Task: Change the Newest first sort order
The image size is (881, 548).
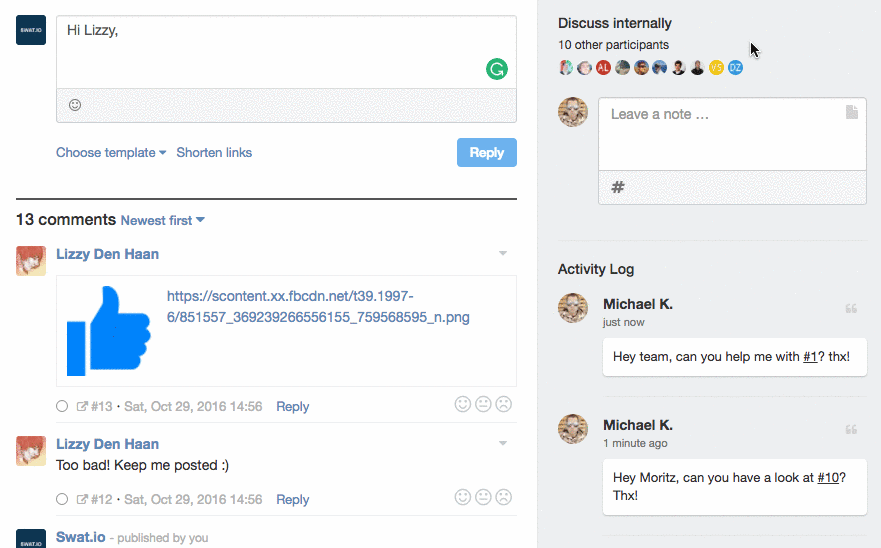Action: point(162,220)
